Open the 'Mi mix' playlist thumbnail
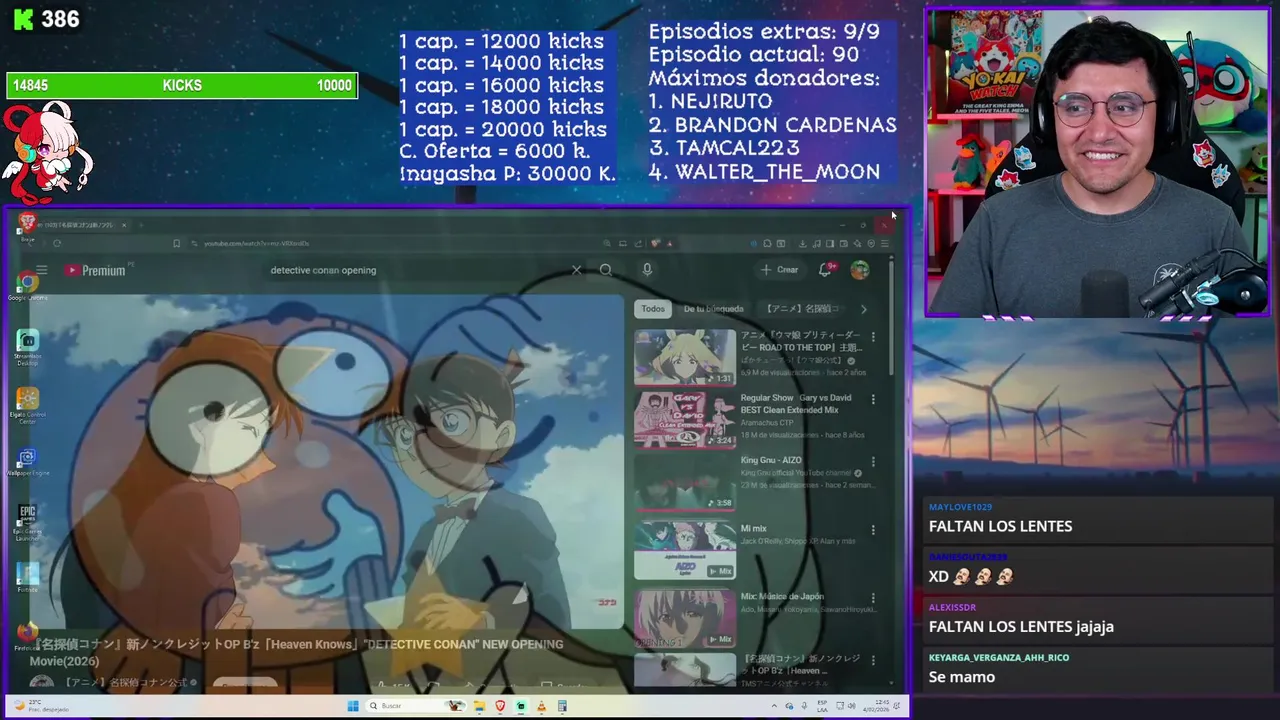Viewport: 1280px width, 720px height. pyautogui.click(x=685, y=550)
